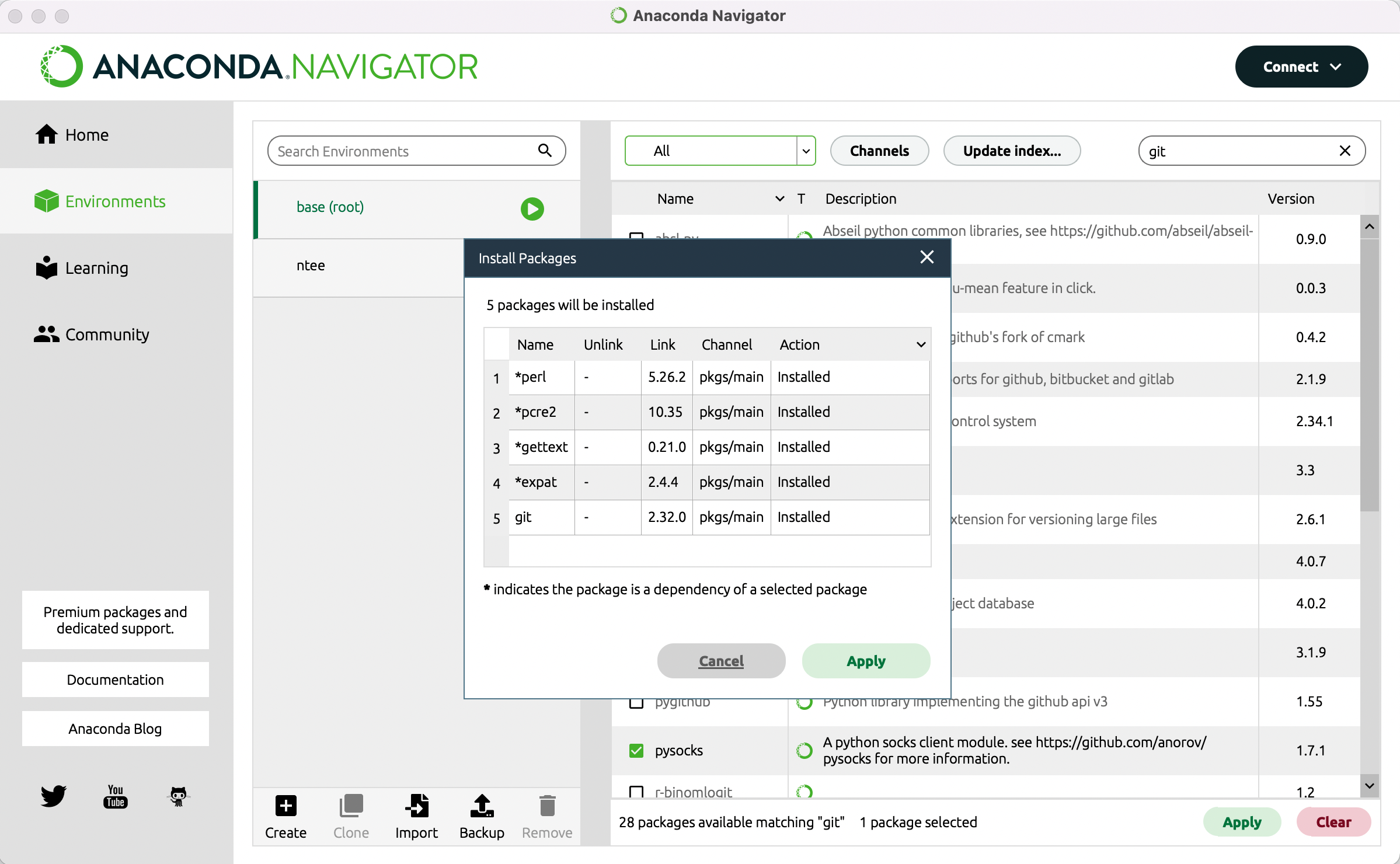Select the *expat package row
This screenshot has width=1400, height=864.
706,483
